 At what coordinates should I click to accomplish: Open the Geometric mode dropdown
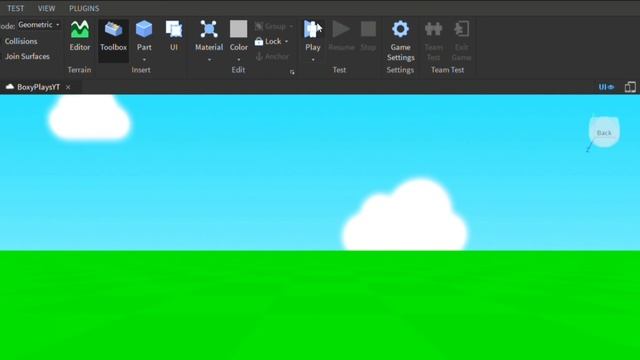coord(39,25)
